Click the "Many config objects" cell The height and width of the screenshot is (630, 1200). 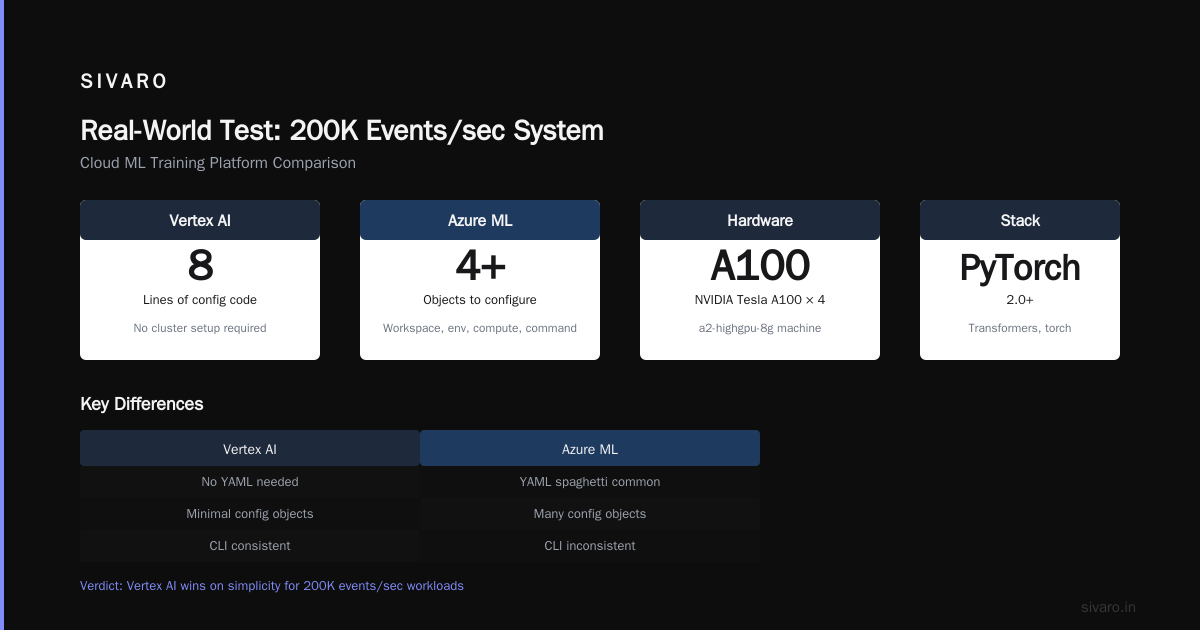tap(590, 514)
